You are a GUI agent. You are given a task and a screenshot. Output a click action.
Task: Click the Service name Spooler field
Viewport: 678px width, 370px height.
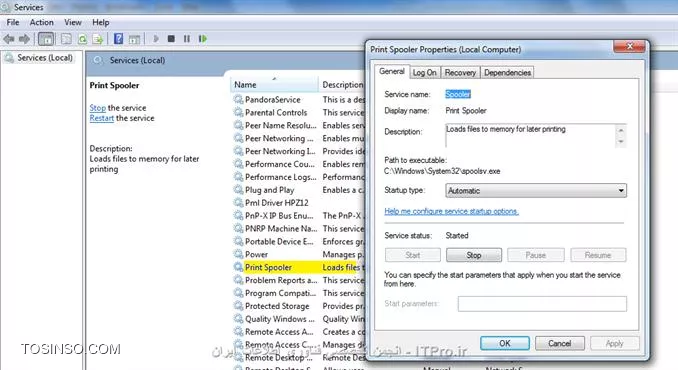point(458,94)
